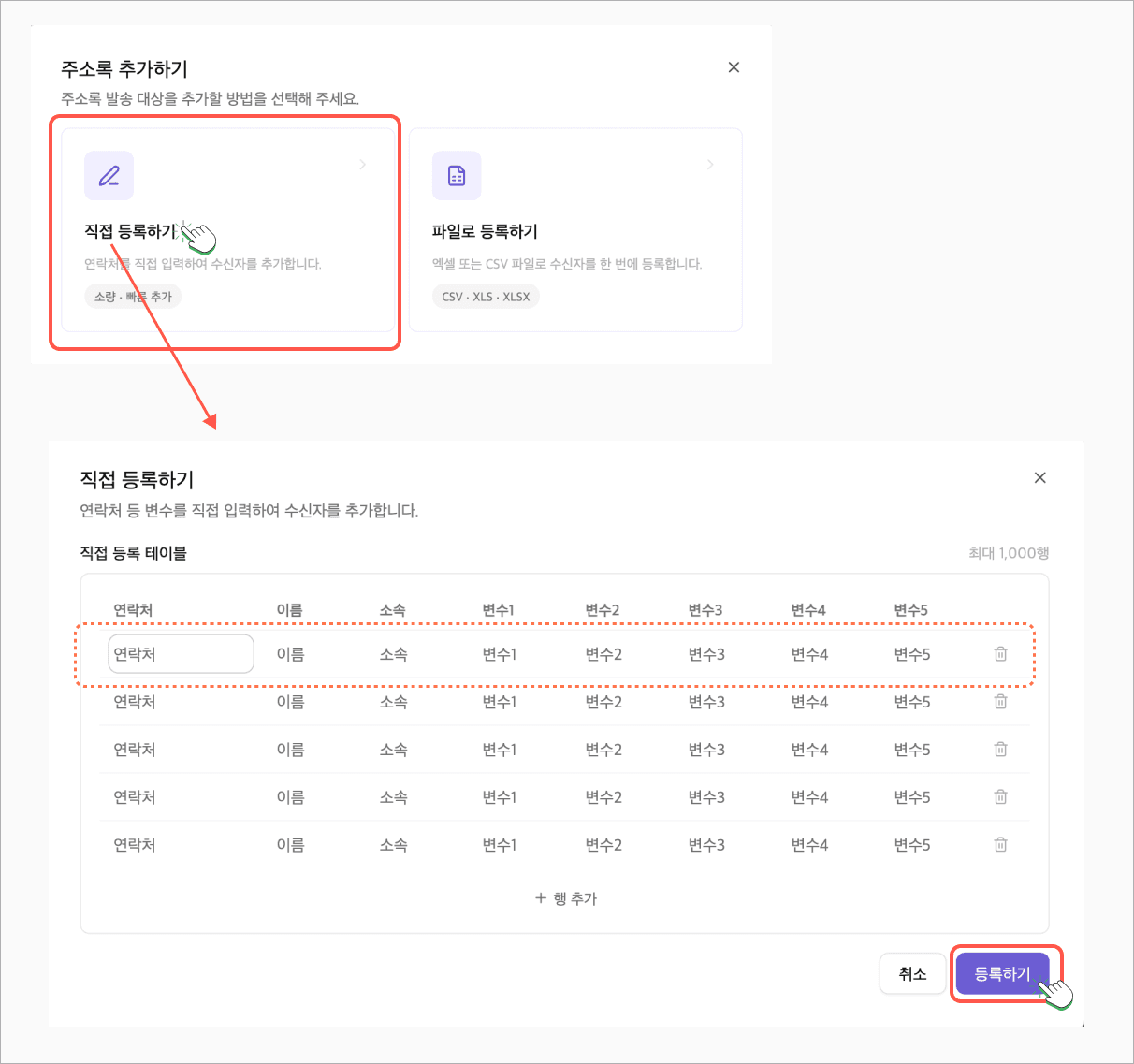The image size is (1134, 1064).
Task: Click the 직접 등록 테이블 section label
Action: pos(133,553)
